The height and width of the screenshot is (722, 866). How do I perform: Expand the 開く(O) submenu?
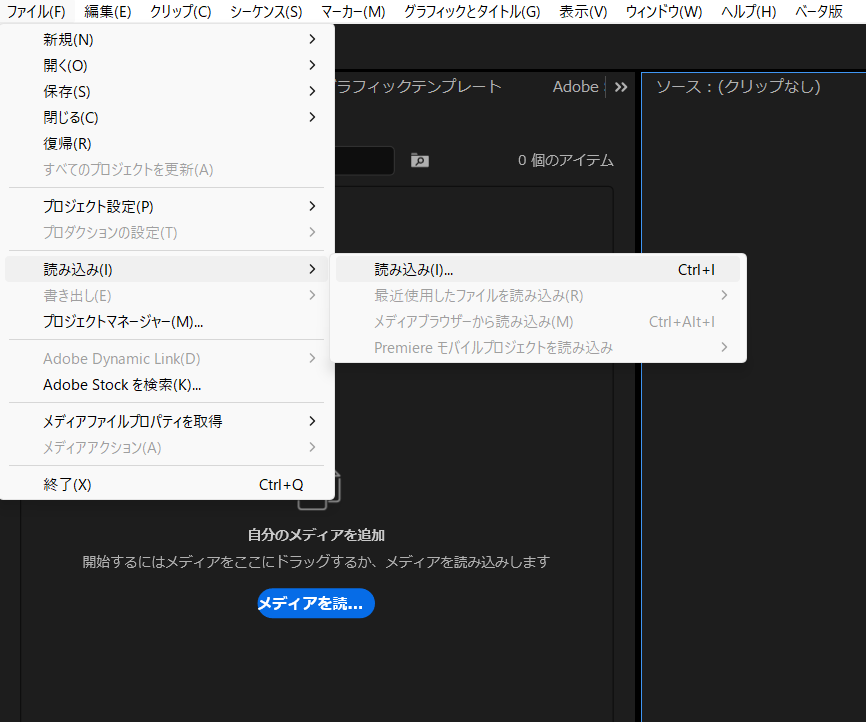[166, 65]
